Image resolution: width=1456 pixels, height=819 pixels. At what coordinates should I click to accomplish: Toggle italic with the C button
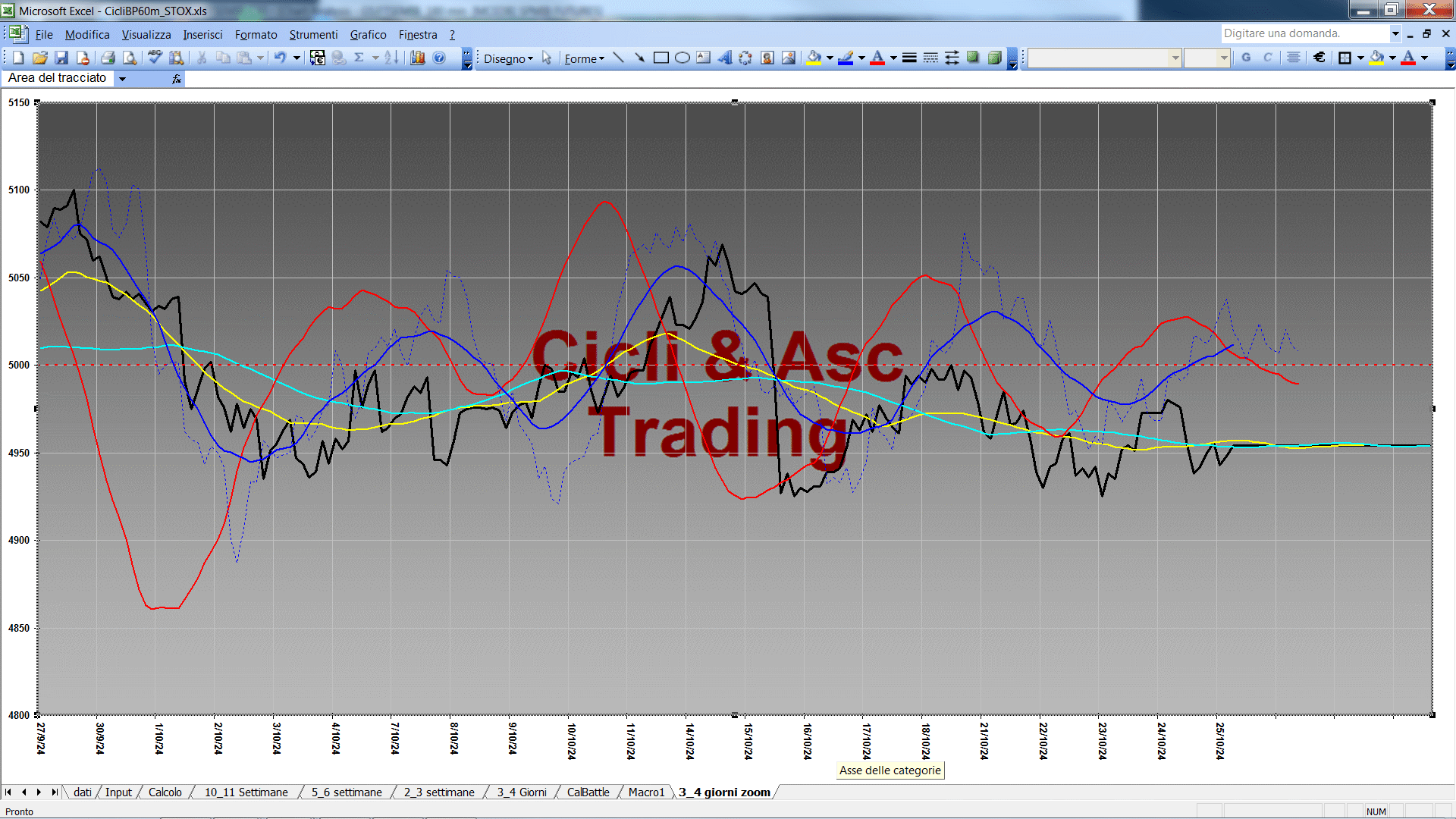click(1268, 58)
